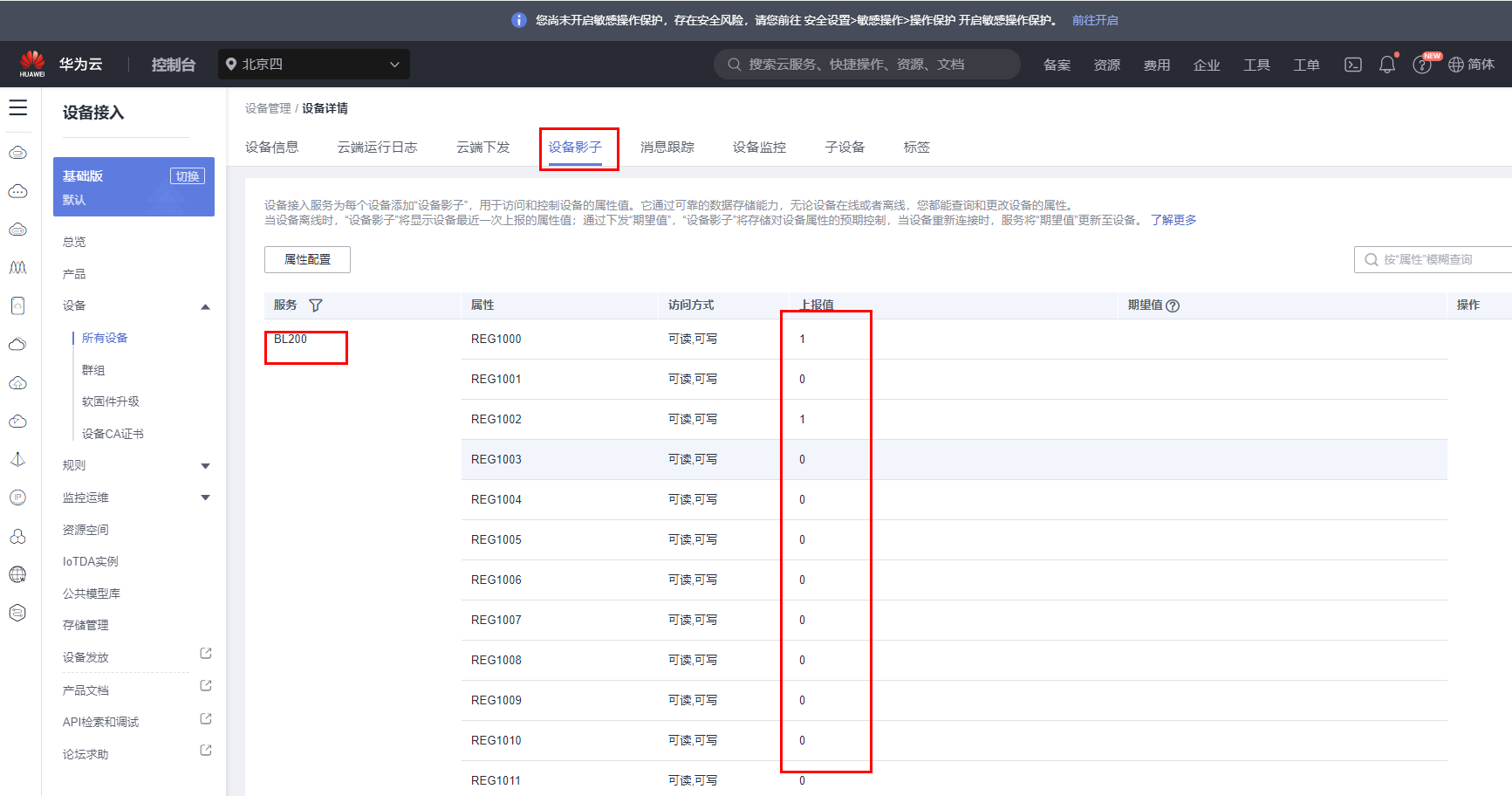Click the info icon in the security banner
The width and height of the screenshot is (1512, 796).
point(519,20)
